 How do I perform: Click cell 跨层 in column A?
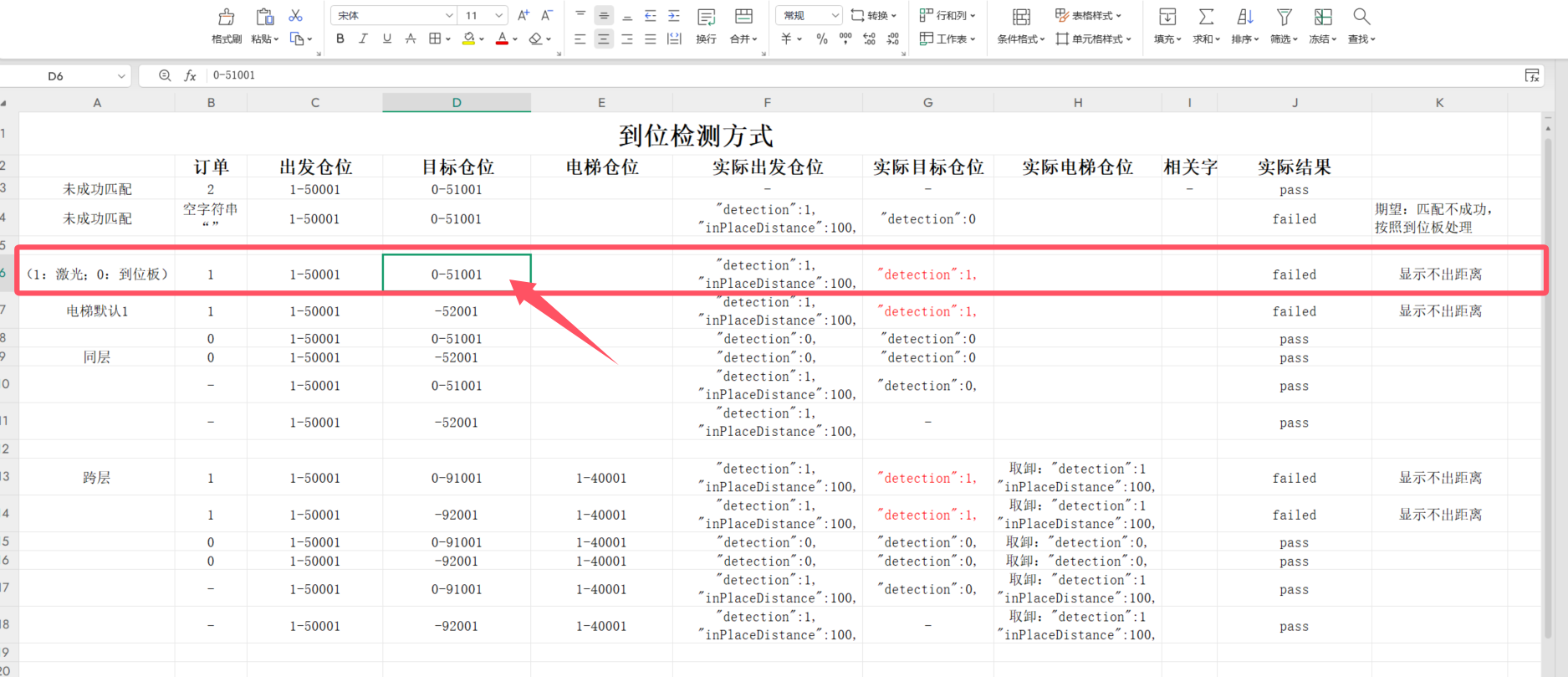tap(97, 478)
